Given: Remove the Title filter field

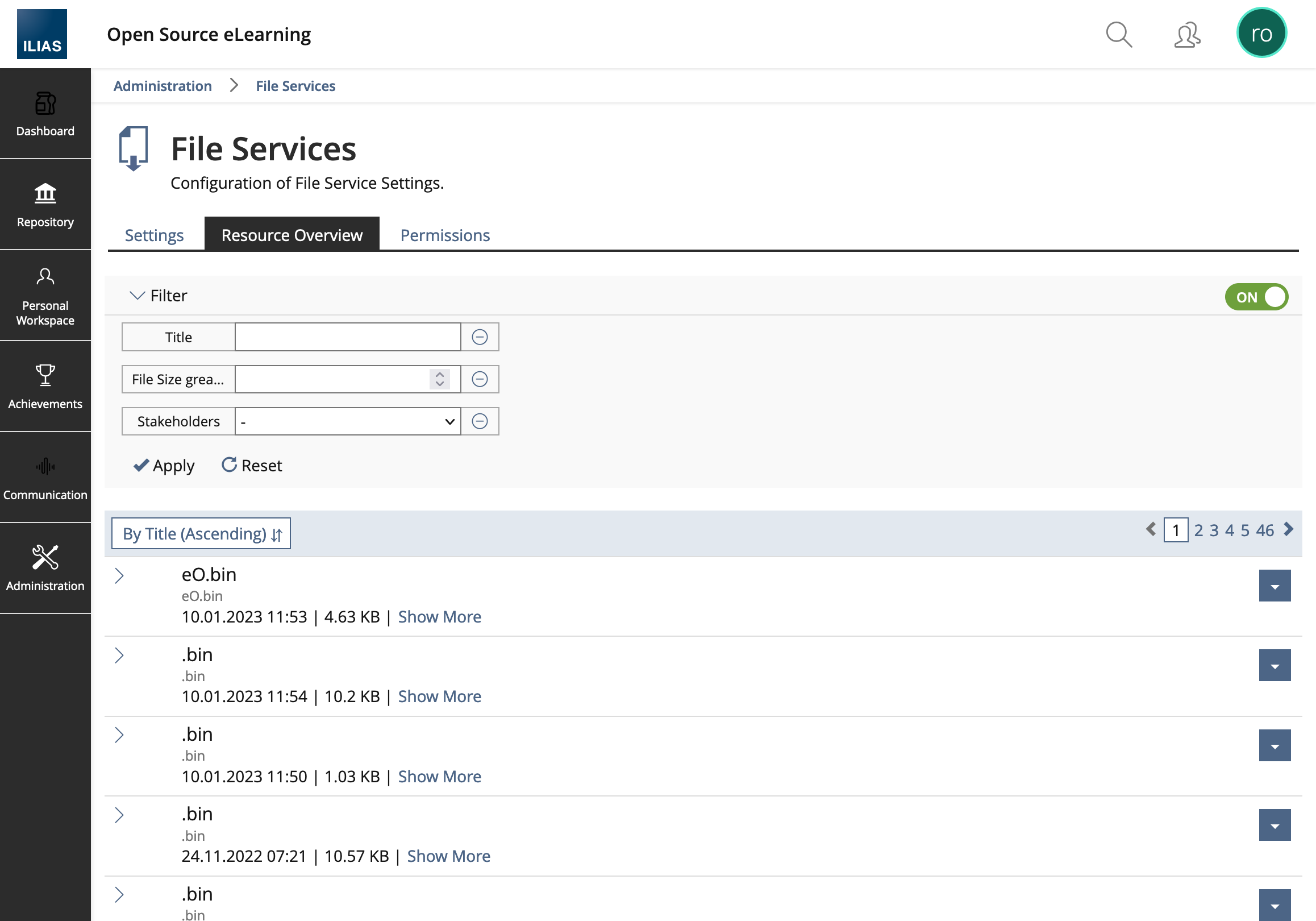Looking at the screenshot, I should coord(480,337).
